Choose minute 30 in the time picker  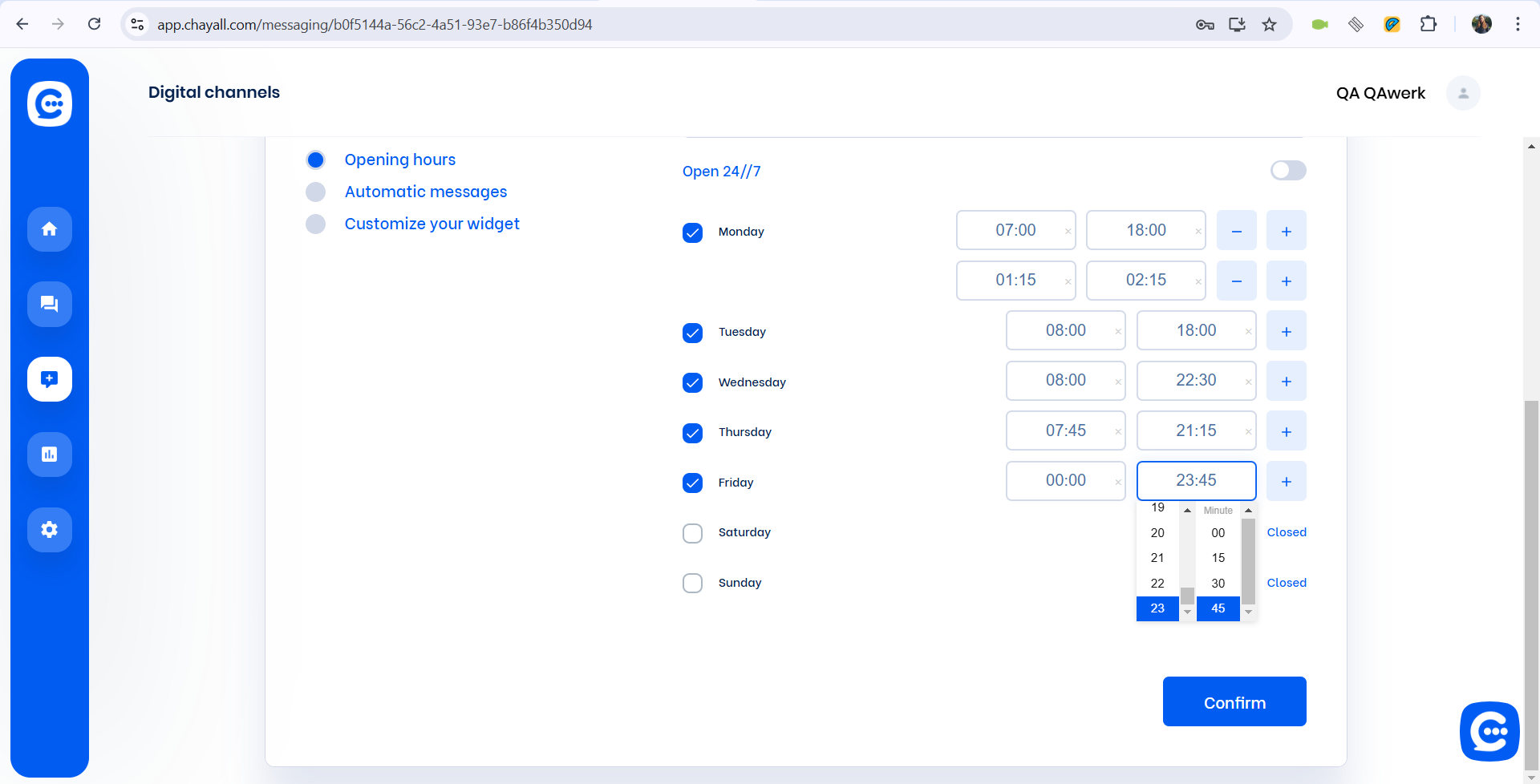point(1218,584)
